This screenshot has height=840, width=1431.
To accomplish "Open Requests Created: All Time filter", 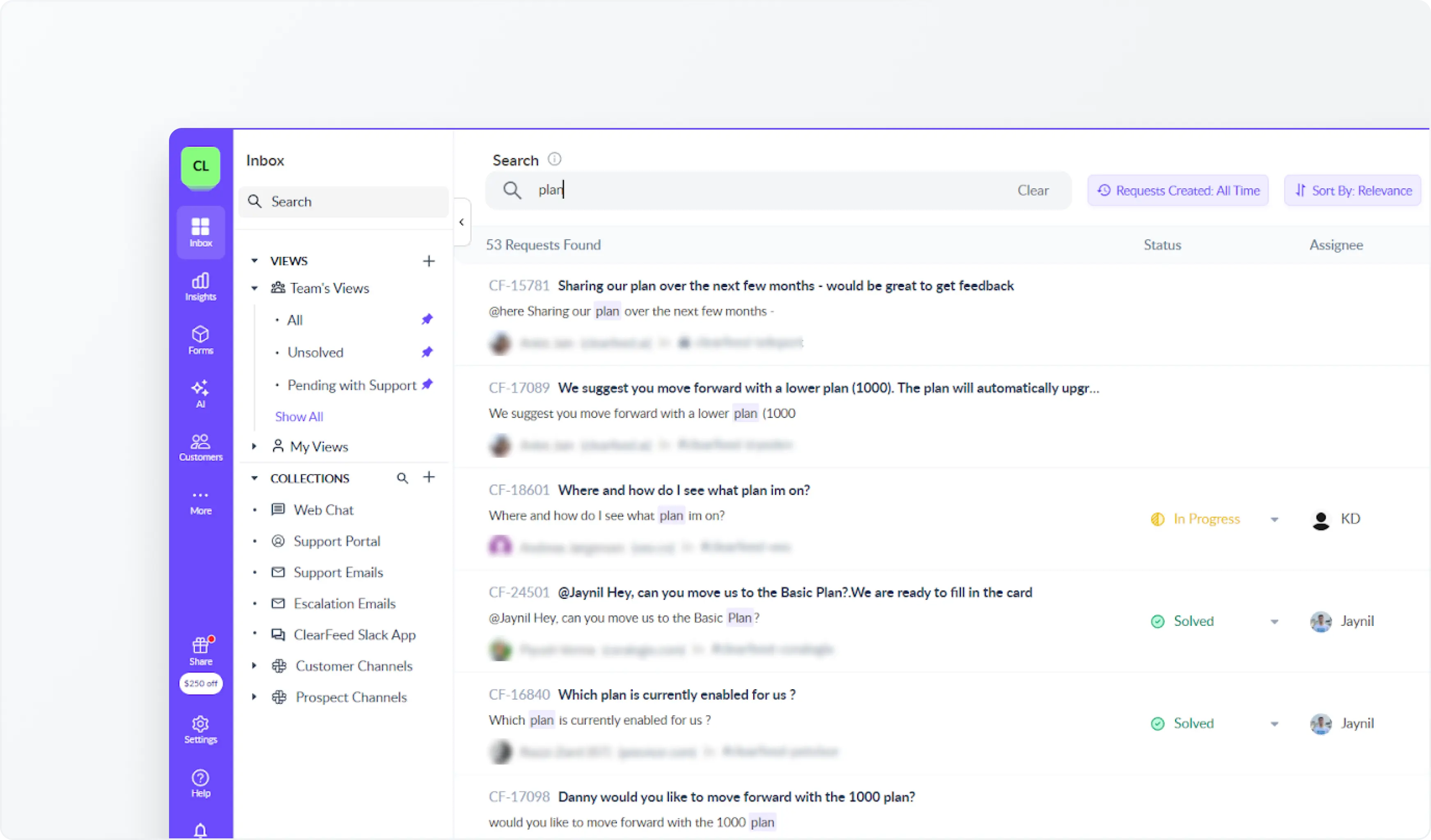I will (1178, 191).
